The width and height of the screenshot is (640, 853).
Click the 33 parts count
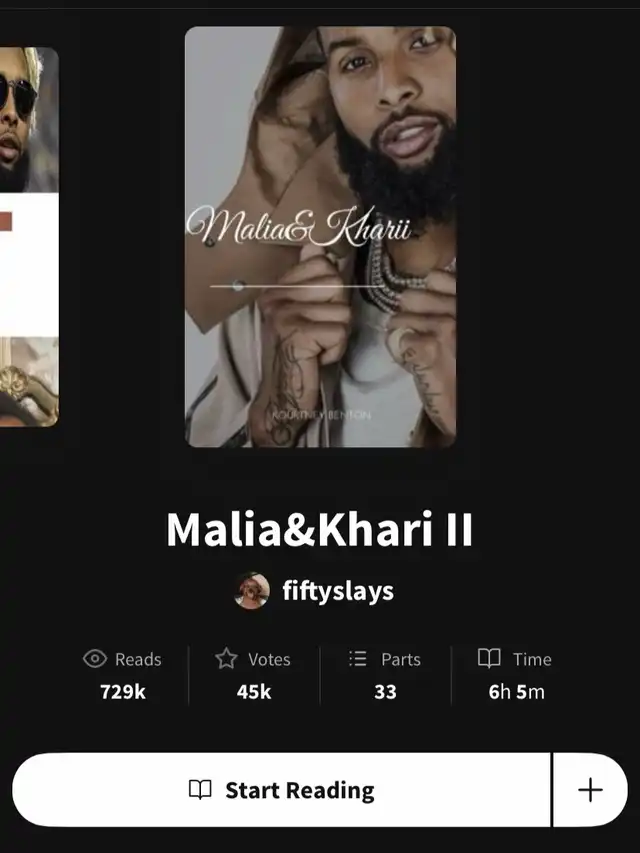385,692
